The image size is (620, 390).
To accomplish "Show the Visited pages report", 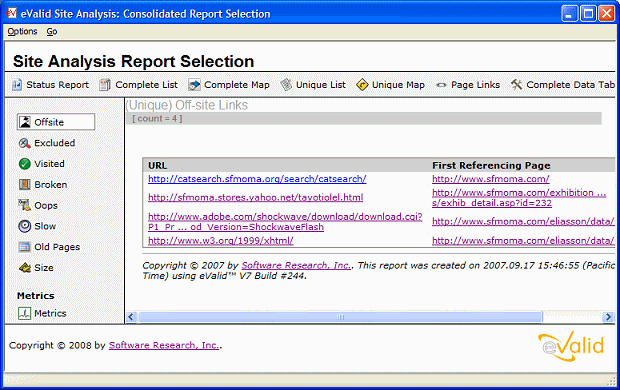I will click(x=49, y=164).
